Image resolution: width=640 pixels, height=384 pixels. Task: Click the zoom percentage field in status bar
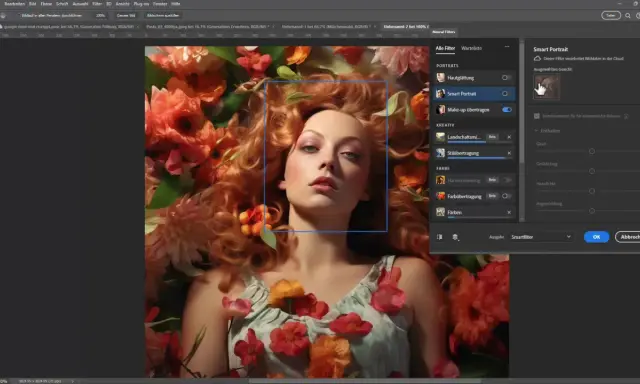point(4,381)
